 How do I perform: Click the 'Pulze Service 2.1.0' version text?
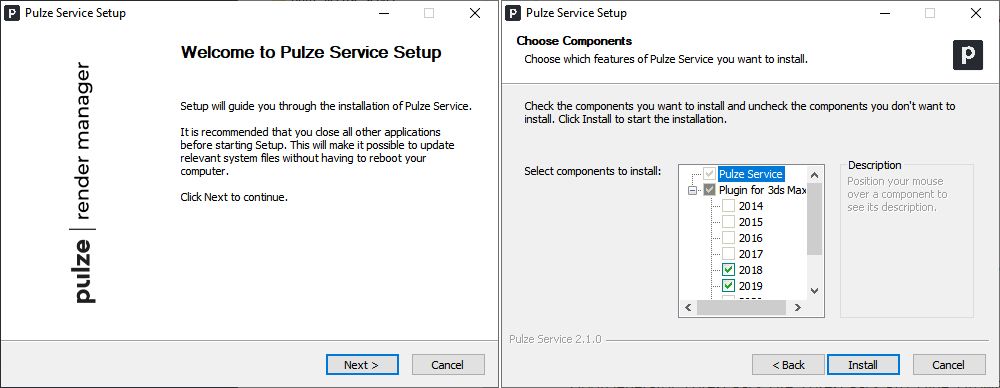(x=555, y=339)
